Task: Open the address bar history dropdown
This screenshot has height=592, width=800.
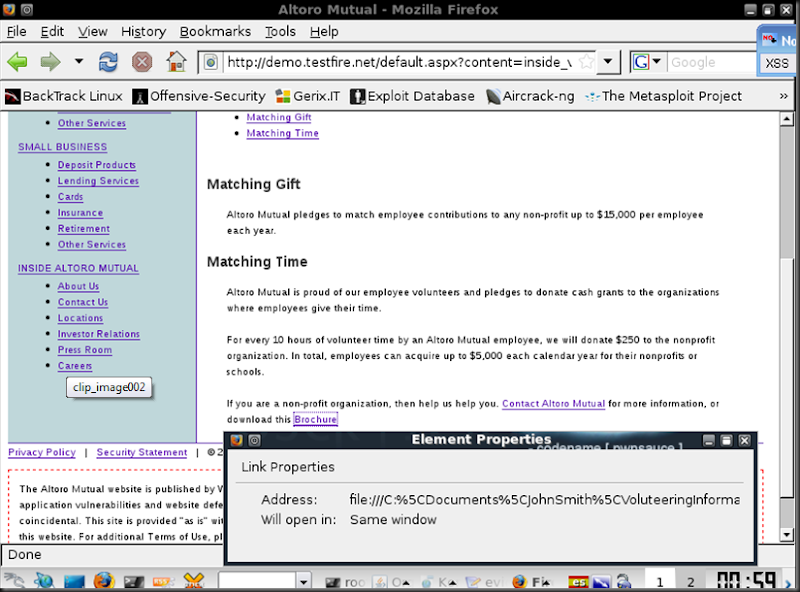Action: 608,62
